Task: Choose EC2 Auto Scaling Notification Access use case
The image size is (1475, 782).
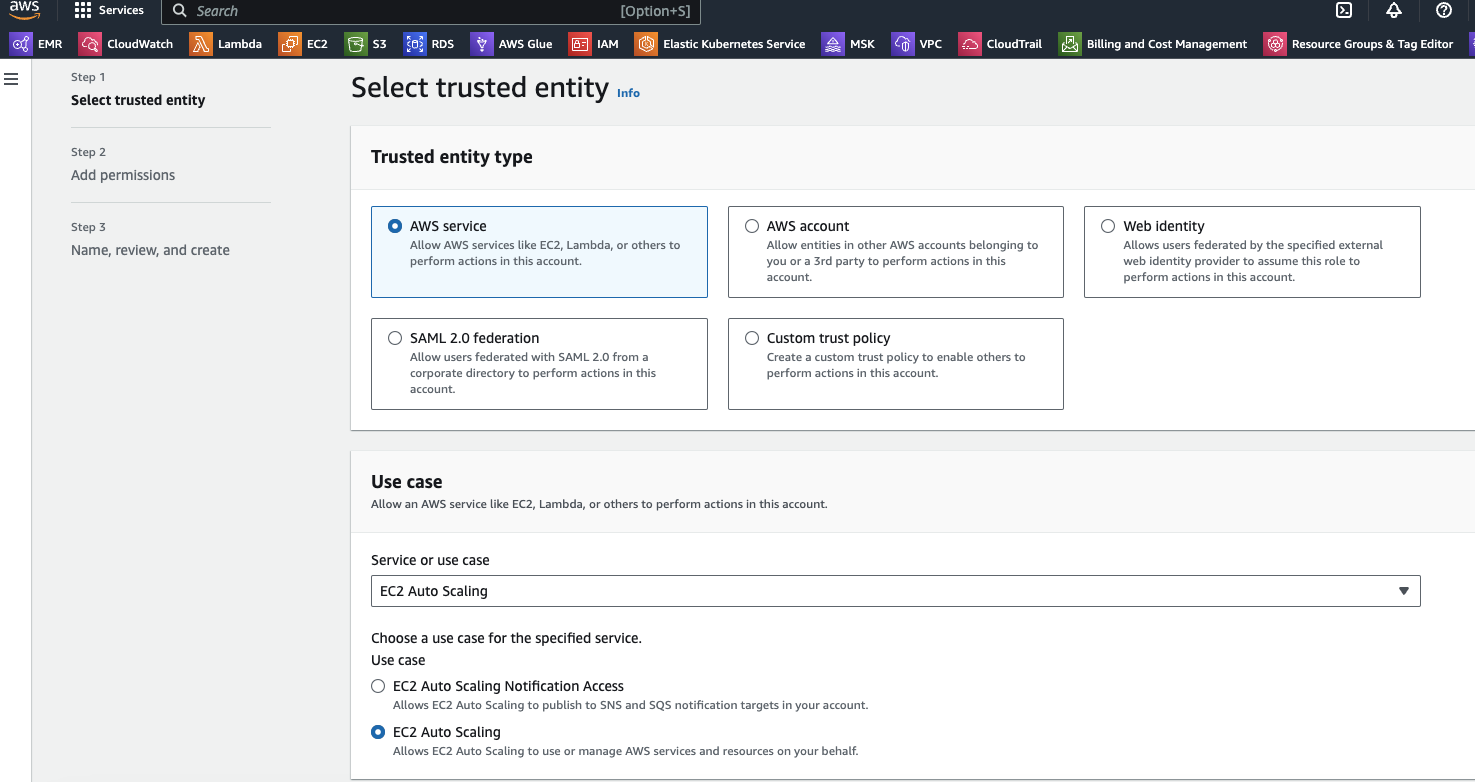Action: point(378,686)
